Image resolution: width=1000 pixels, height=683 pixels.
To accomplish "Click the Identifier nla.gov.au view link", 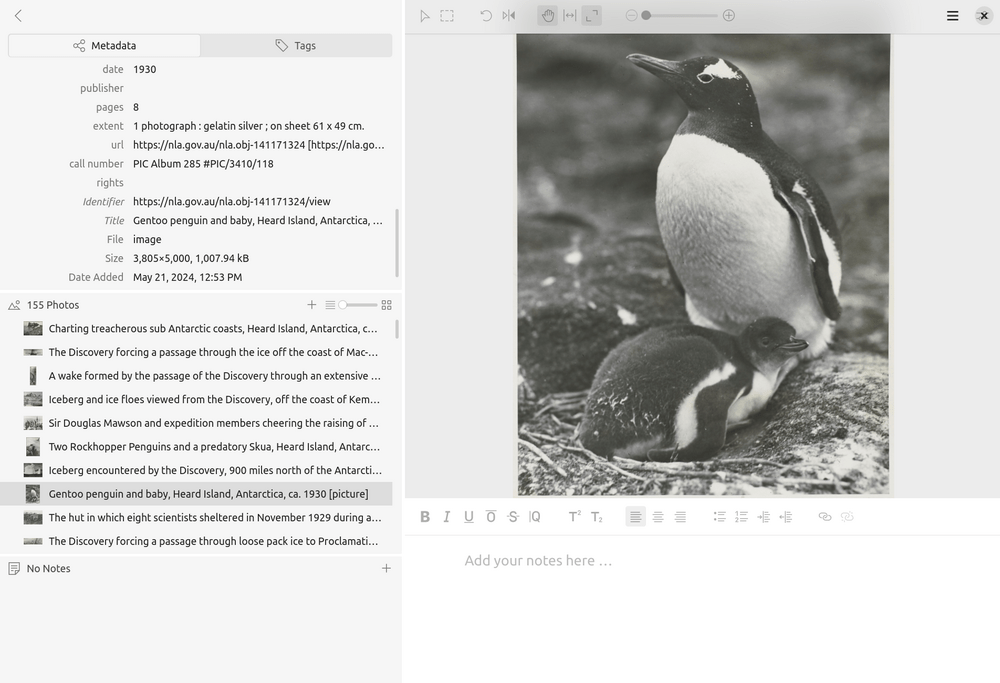I will coord(232,202).
